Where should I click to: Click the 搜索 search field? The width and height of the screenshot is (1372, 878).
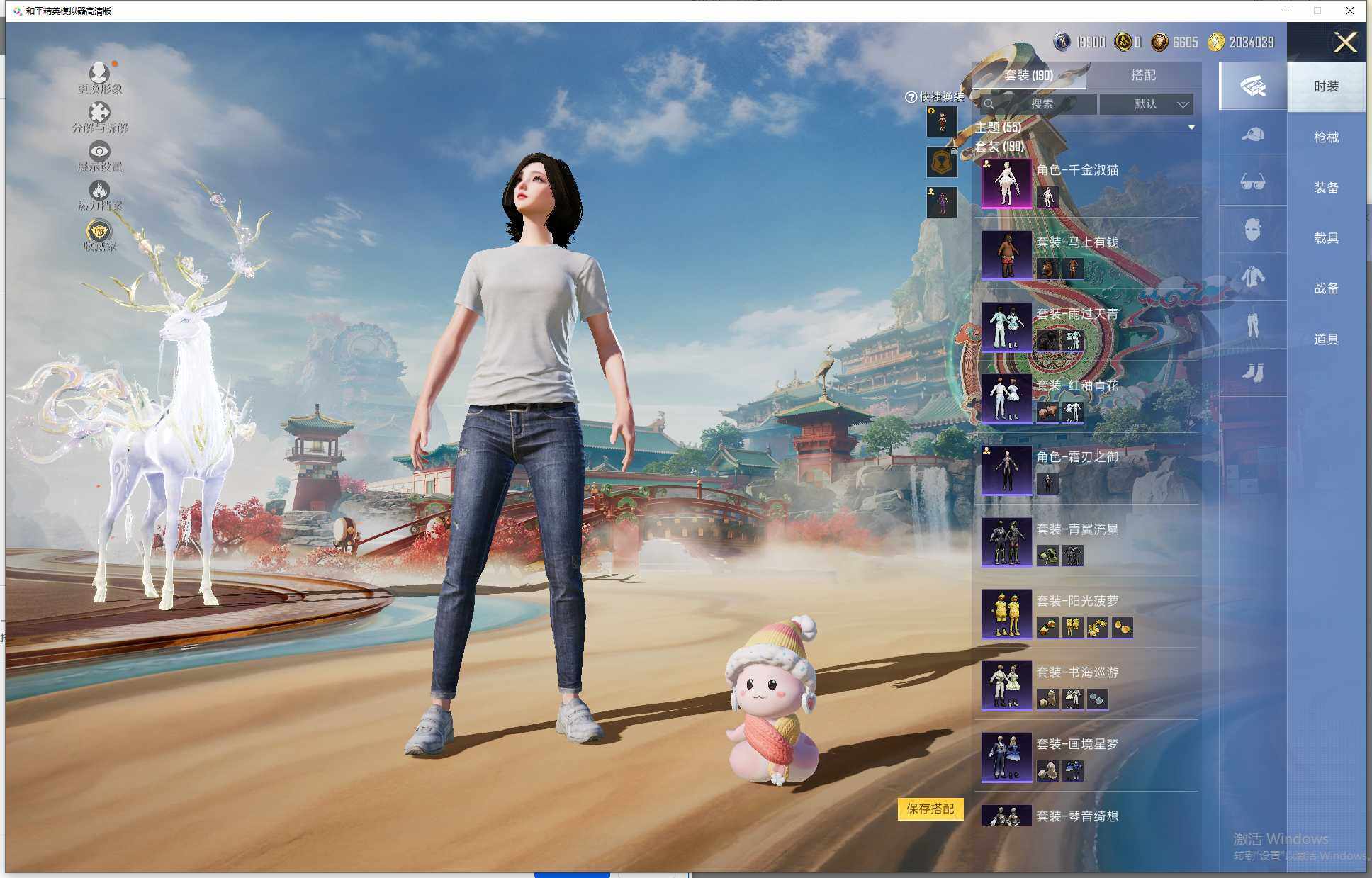[1040, 104]
